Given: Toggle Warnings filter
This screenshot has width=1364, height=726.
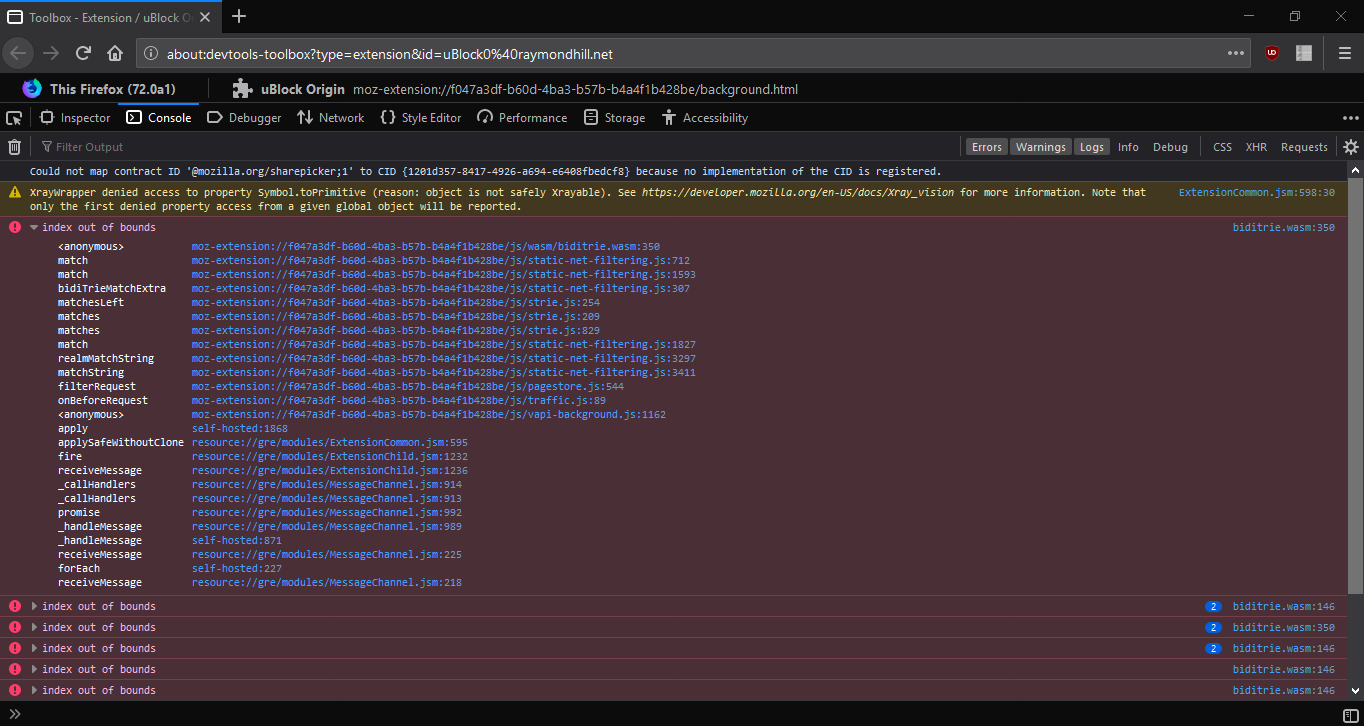Looking at the screenshot, I should pos(1040,147).
